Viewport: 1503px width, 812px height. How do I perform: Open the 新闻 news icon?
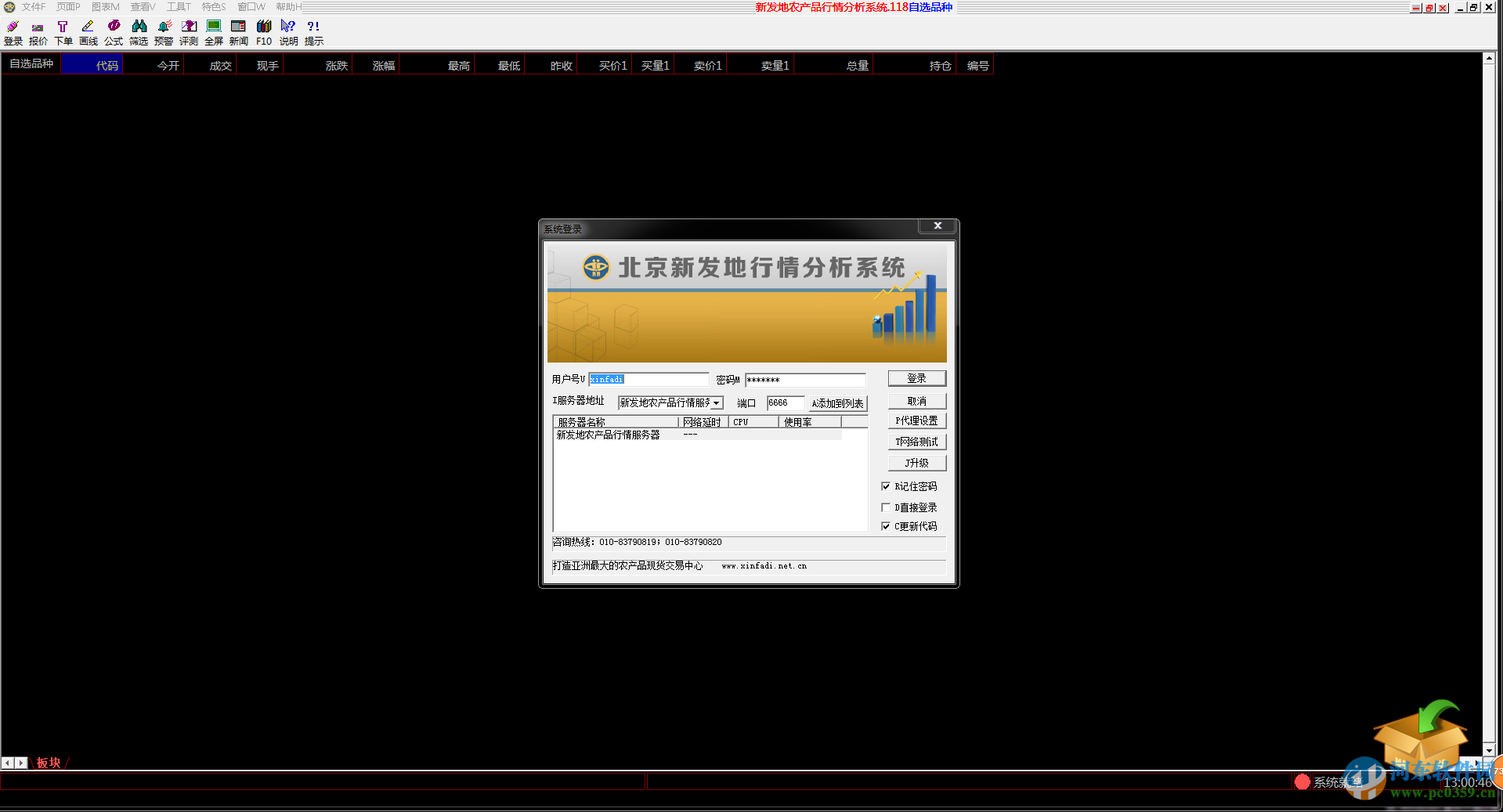pyautogui.click(x=239, y=33)
